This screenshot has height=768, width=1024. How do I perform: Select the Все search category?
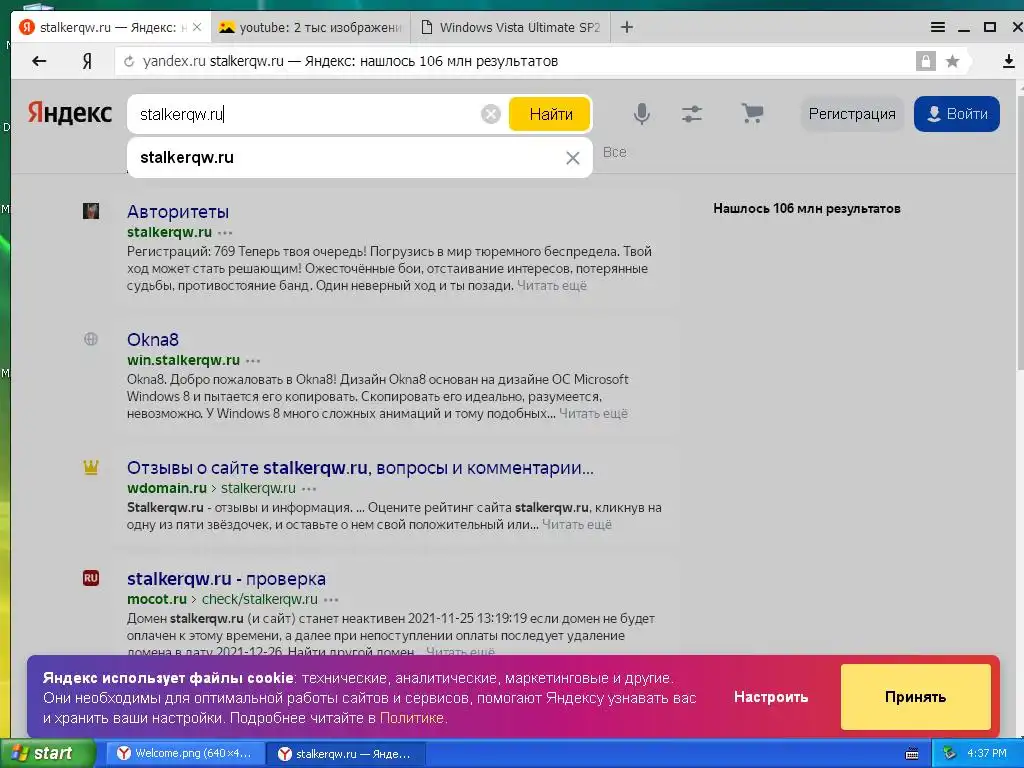coord(615,152)
